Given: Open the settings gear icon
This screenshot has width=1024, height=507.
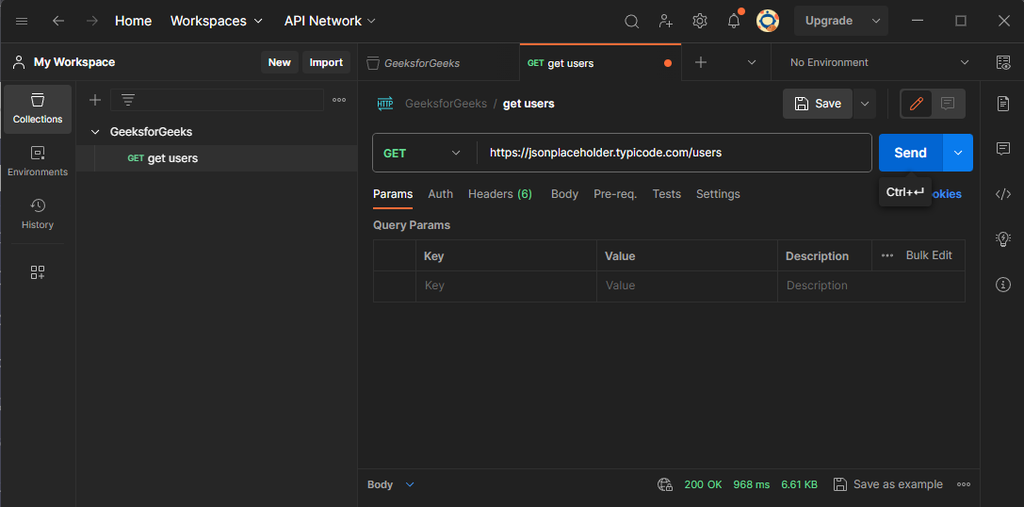Looking at the screenshot, I should [x=700, y=21].
